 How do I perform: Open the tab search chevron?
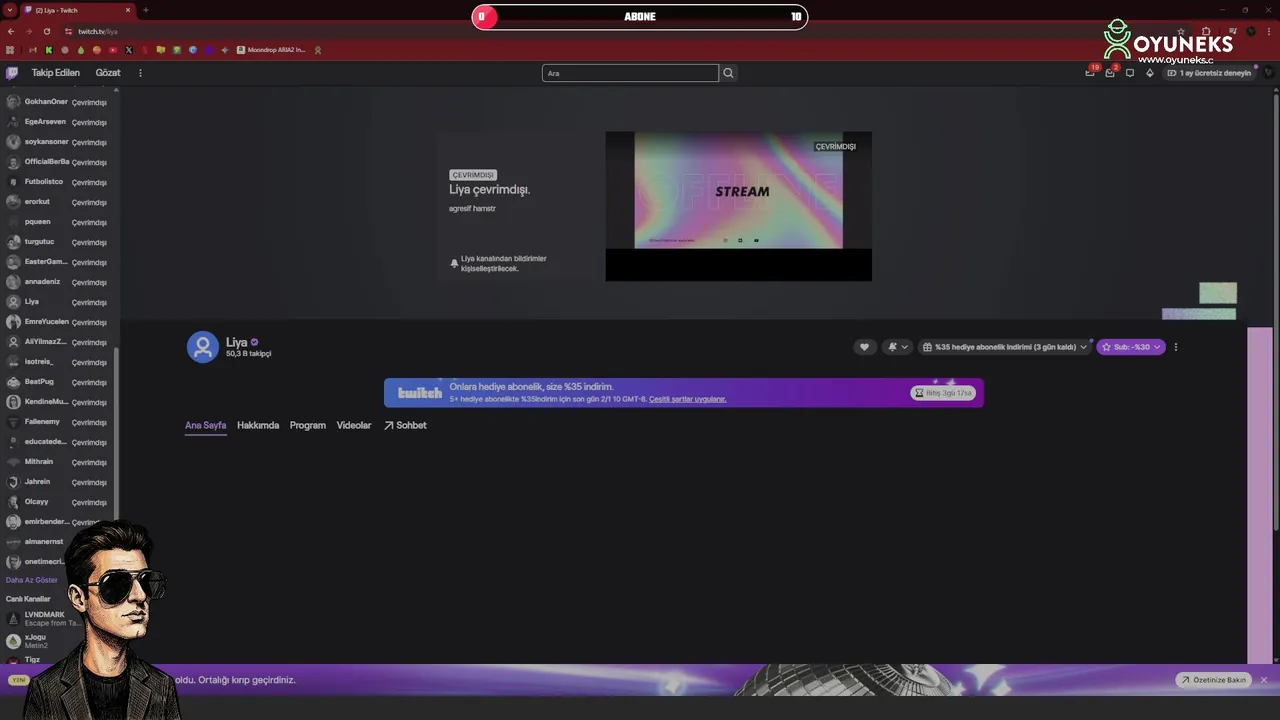pyautogui.click(x=9, y=10)
